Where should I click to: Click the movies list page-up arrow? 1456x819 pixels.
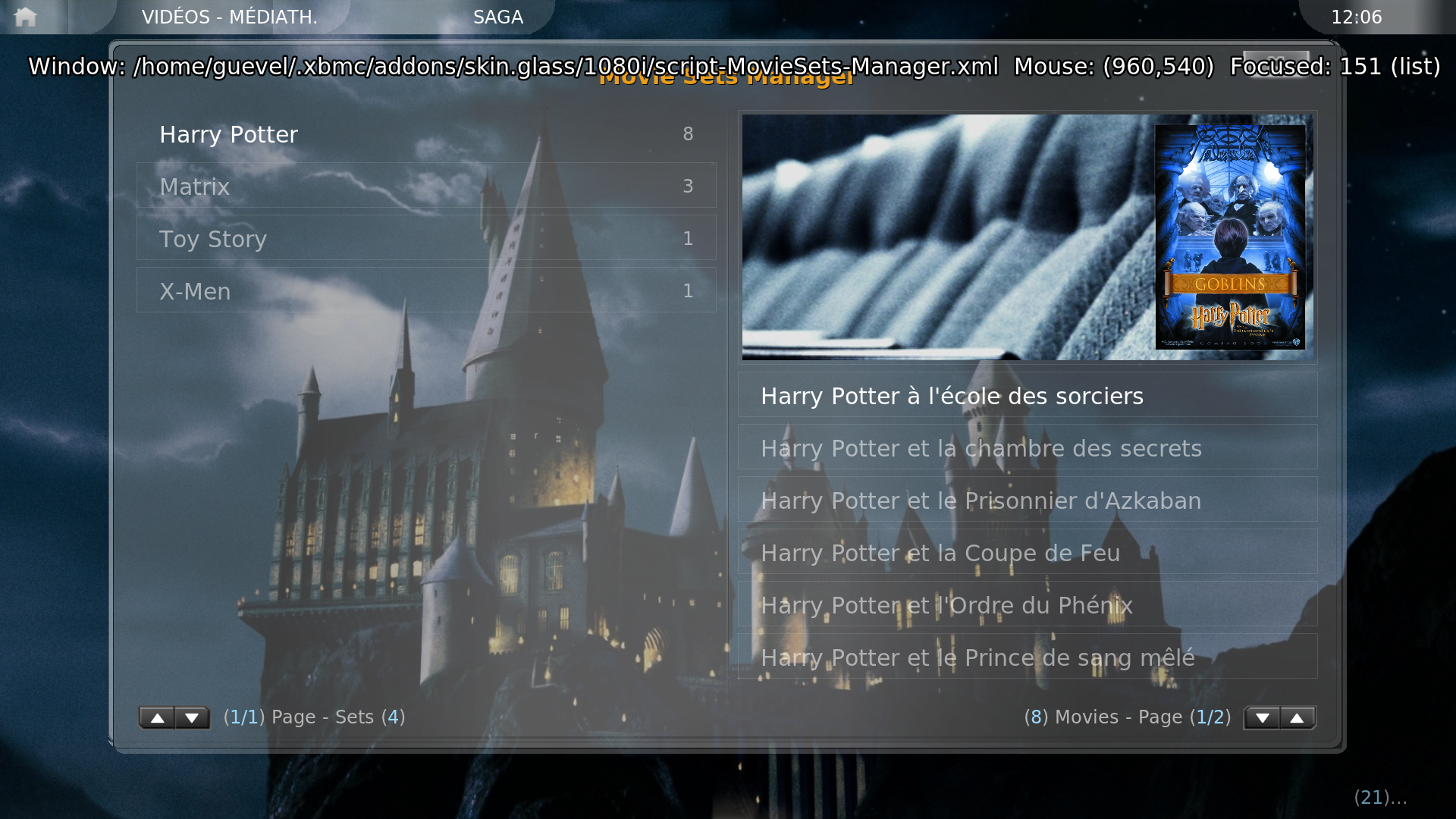pos(1298,717)
